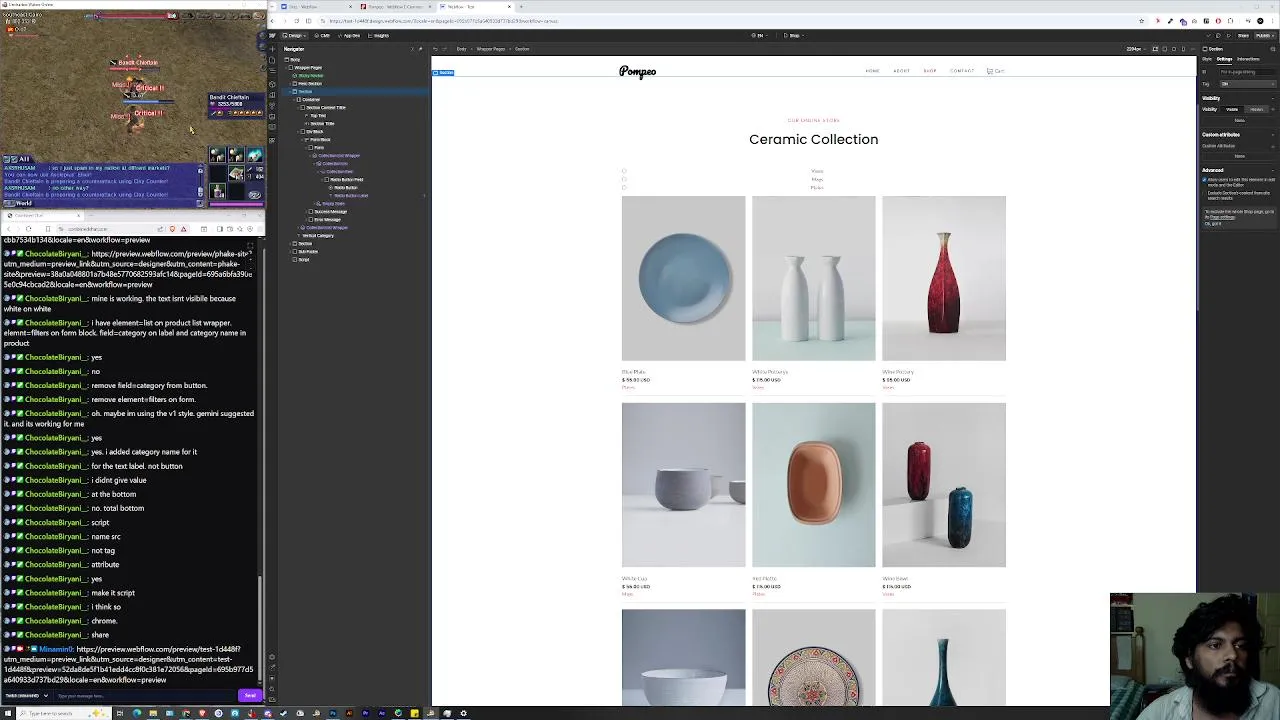Set visibility to Hidden
This screenshot has width=1280, height=720.
click(1256, 109)
